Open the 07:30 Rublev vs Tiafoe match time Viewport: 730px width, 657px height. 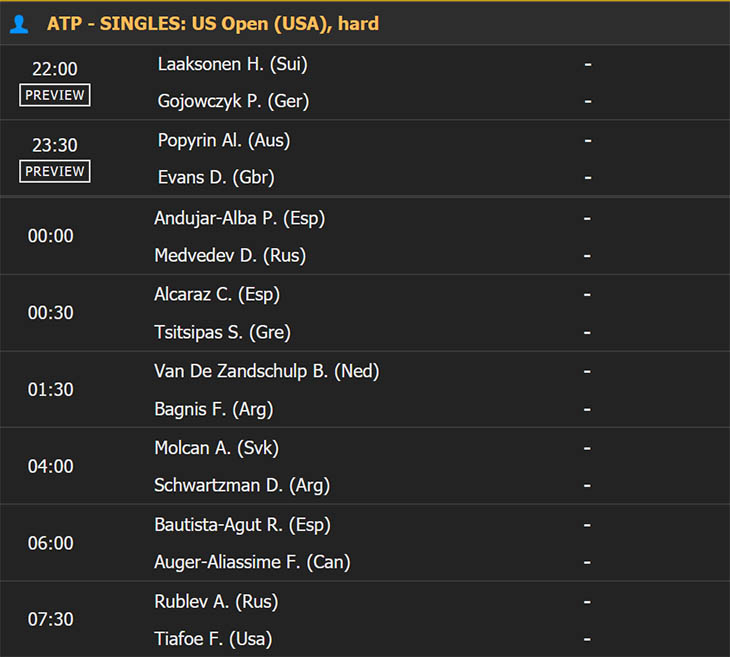pyautogui.click(x=51, y=620)
